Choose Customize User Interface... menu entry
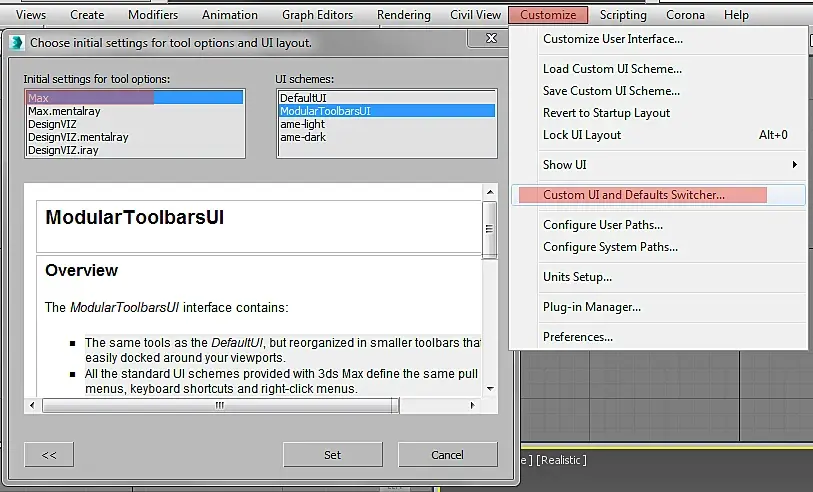The height and width of the screenshot is (492, 813). (x=658, y=39)
